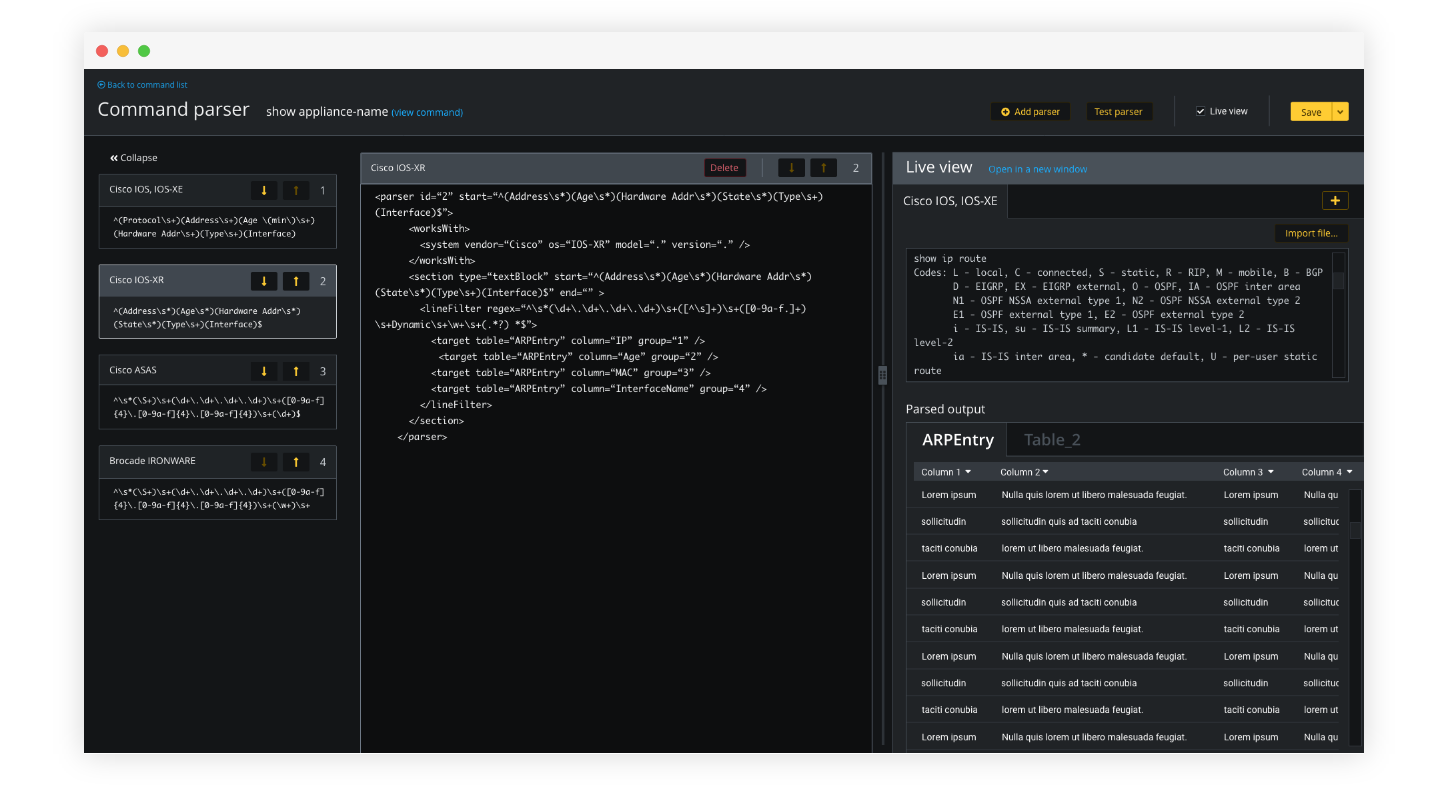Click the Save button

tap(1311, 112)
